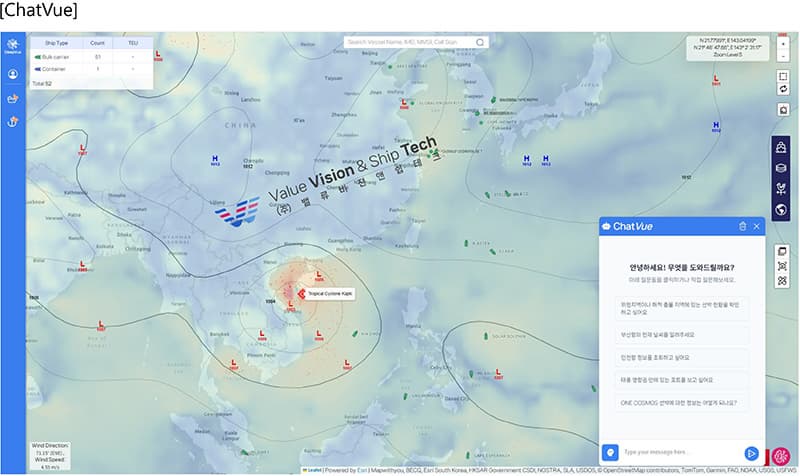Click the Tropical Cyclone Kajiki label
Screen dimensions: 800x476
320,293
